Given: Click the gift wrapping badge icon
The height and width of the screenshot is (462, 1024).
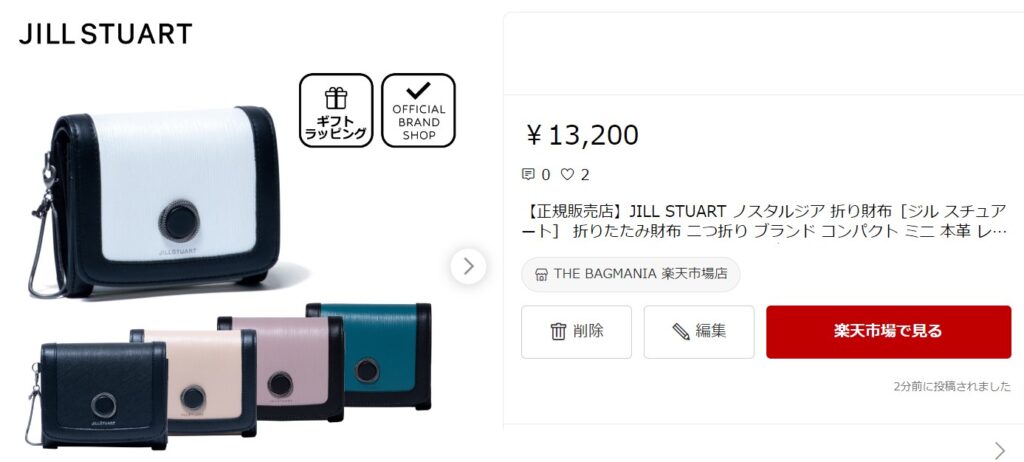Looking at the screenshot, I should click(336, 110).
